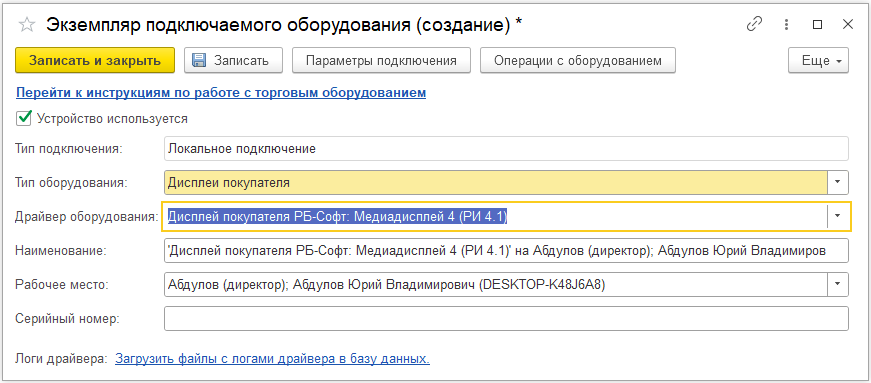
Task: Click inside the Рабочее место field
Action: (495, 285)
